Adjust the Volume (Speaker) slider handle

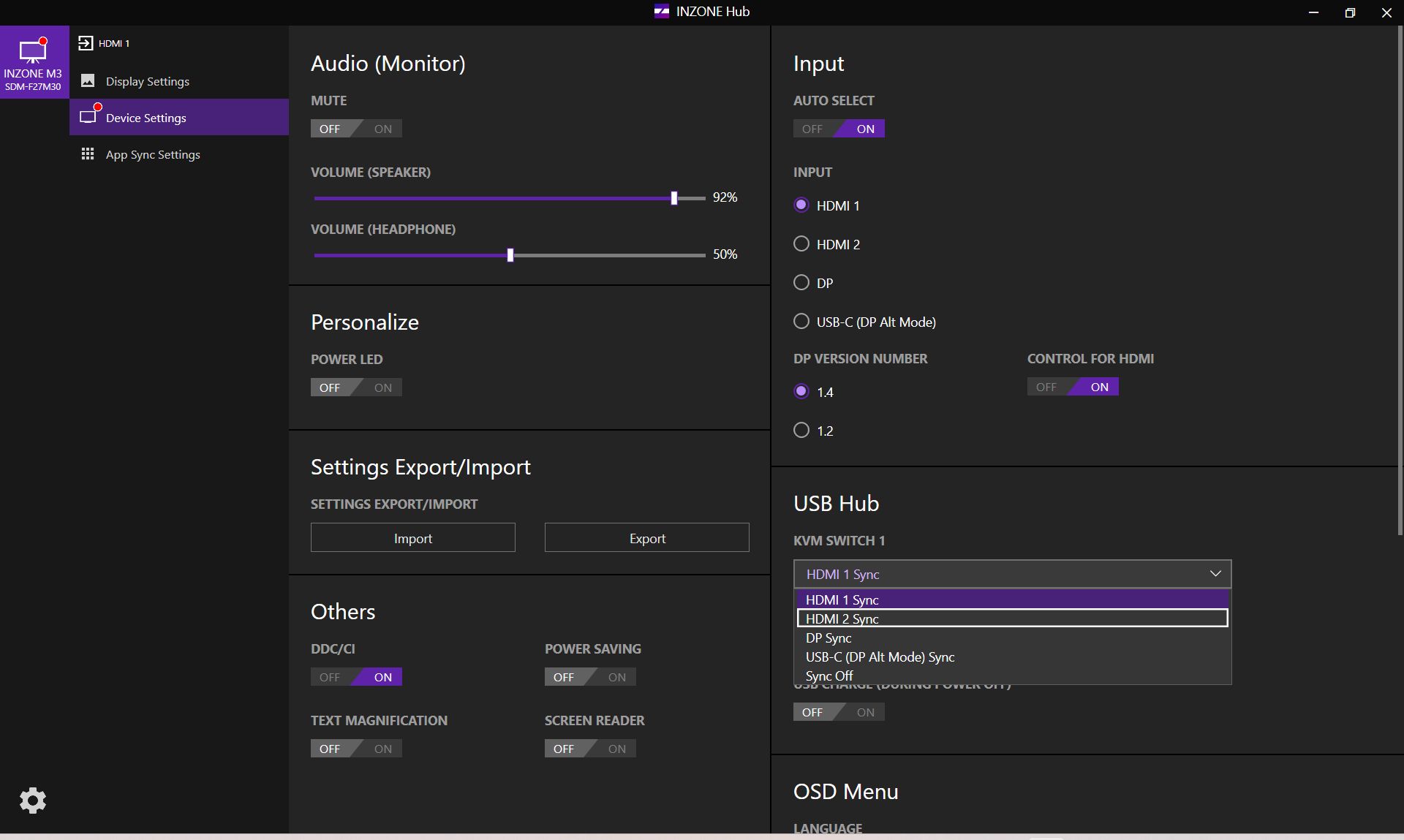coord(674,198)
